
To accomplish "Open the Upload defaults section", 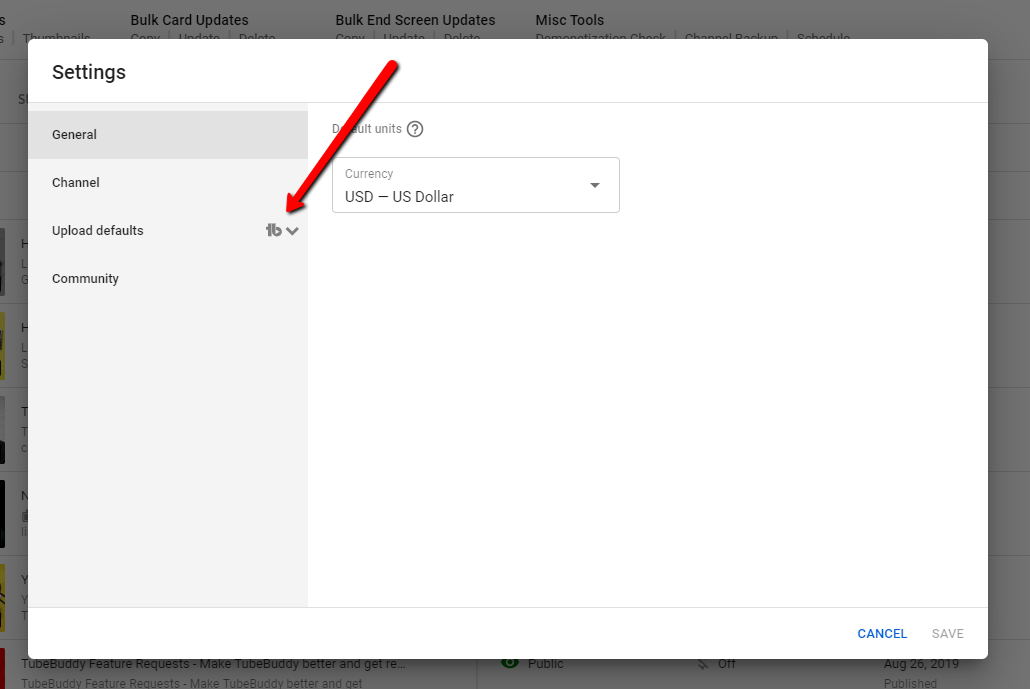I will (x=98, y=231).
